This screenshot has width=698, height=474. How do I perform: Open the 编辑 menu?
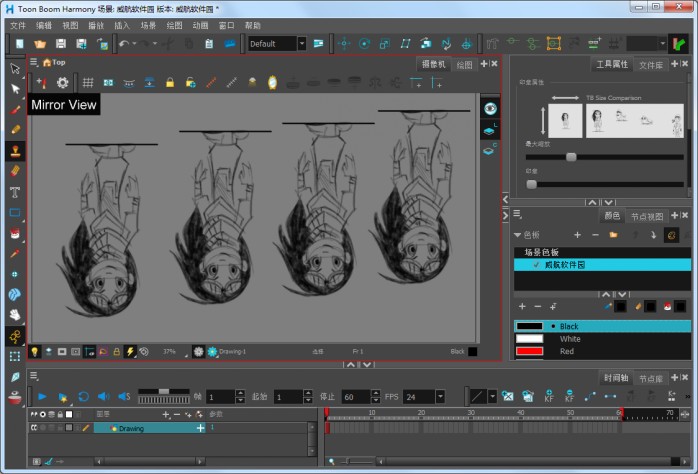tap(44, 25)
